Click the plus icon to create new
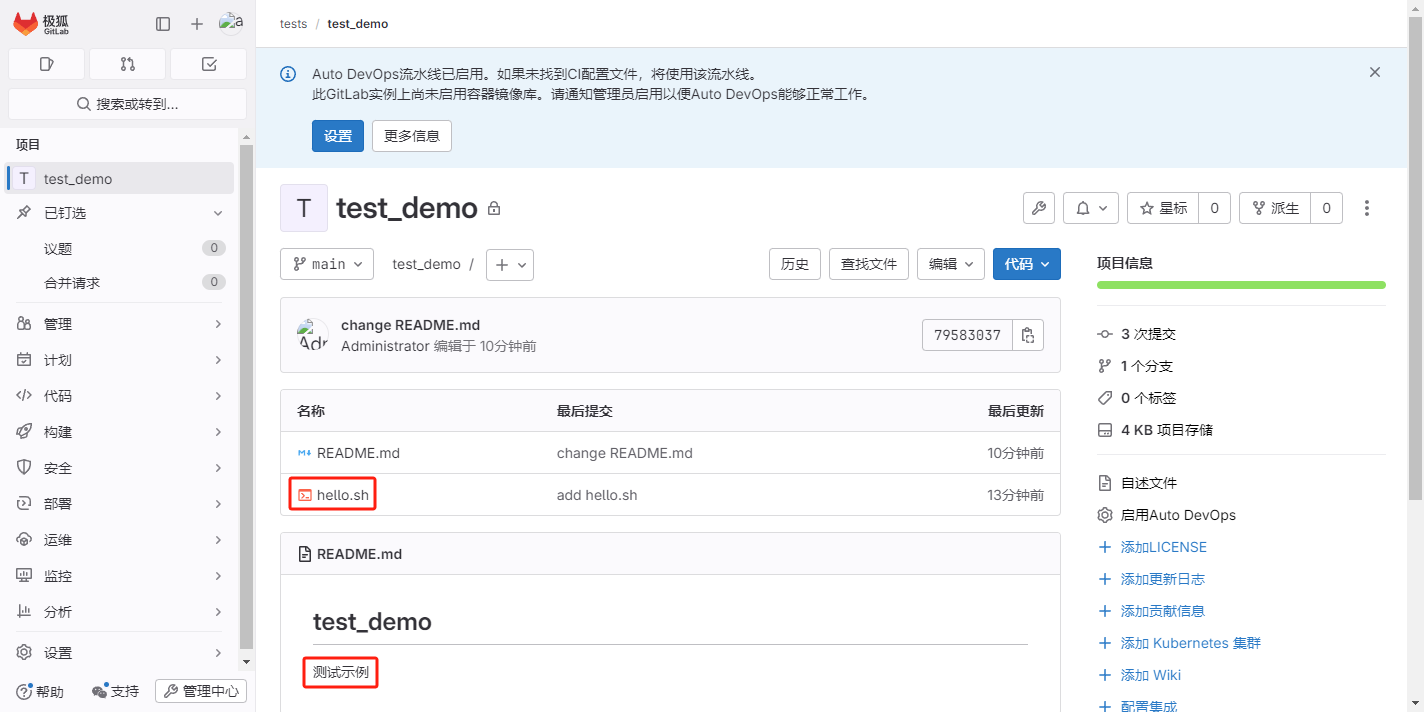The height and width of the screenshot is (712, 1424). tap(197, 24)
